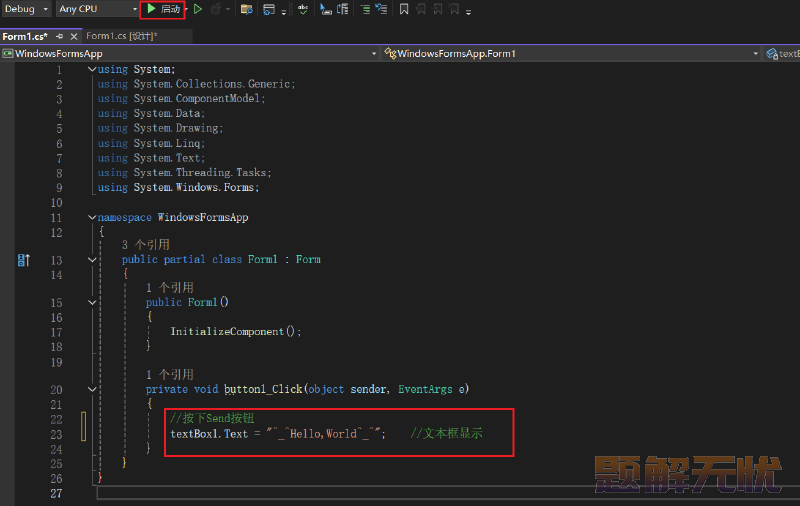Open the find in files folder icon
Viewport: 800px width, 506px height.
[x=246, y=9]
